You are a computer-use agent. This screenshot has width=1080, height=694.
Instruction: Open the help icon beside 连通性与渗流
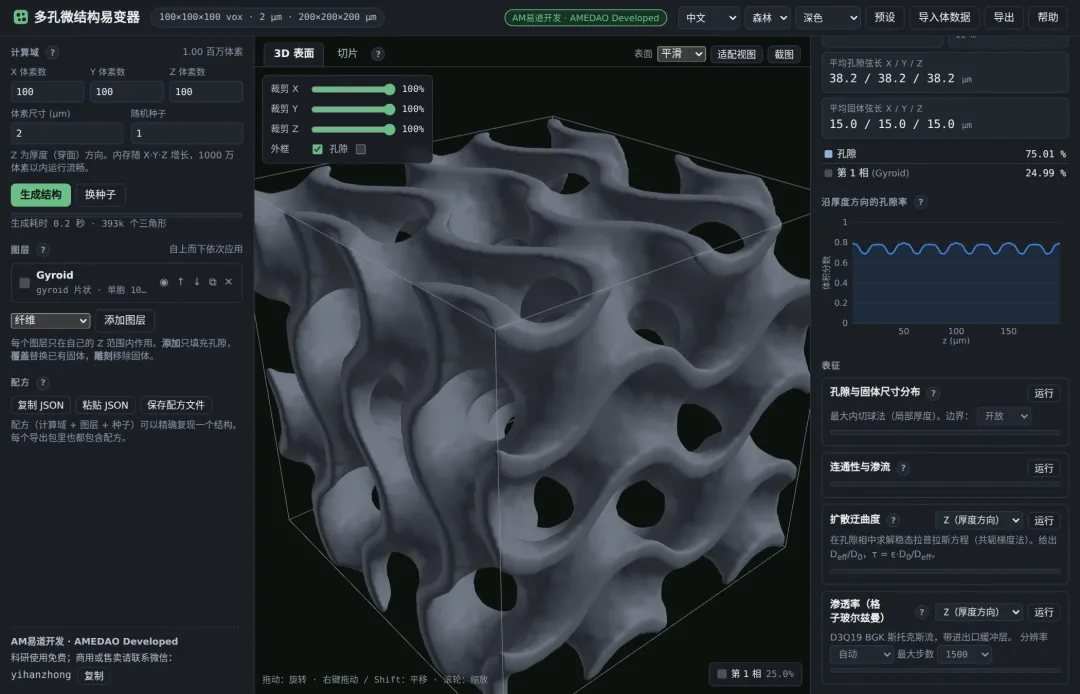pyautogui.click(x=903, y=468)
